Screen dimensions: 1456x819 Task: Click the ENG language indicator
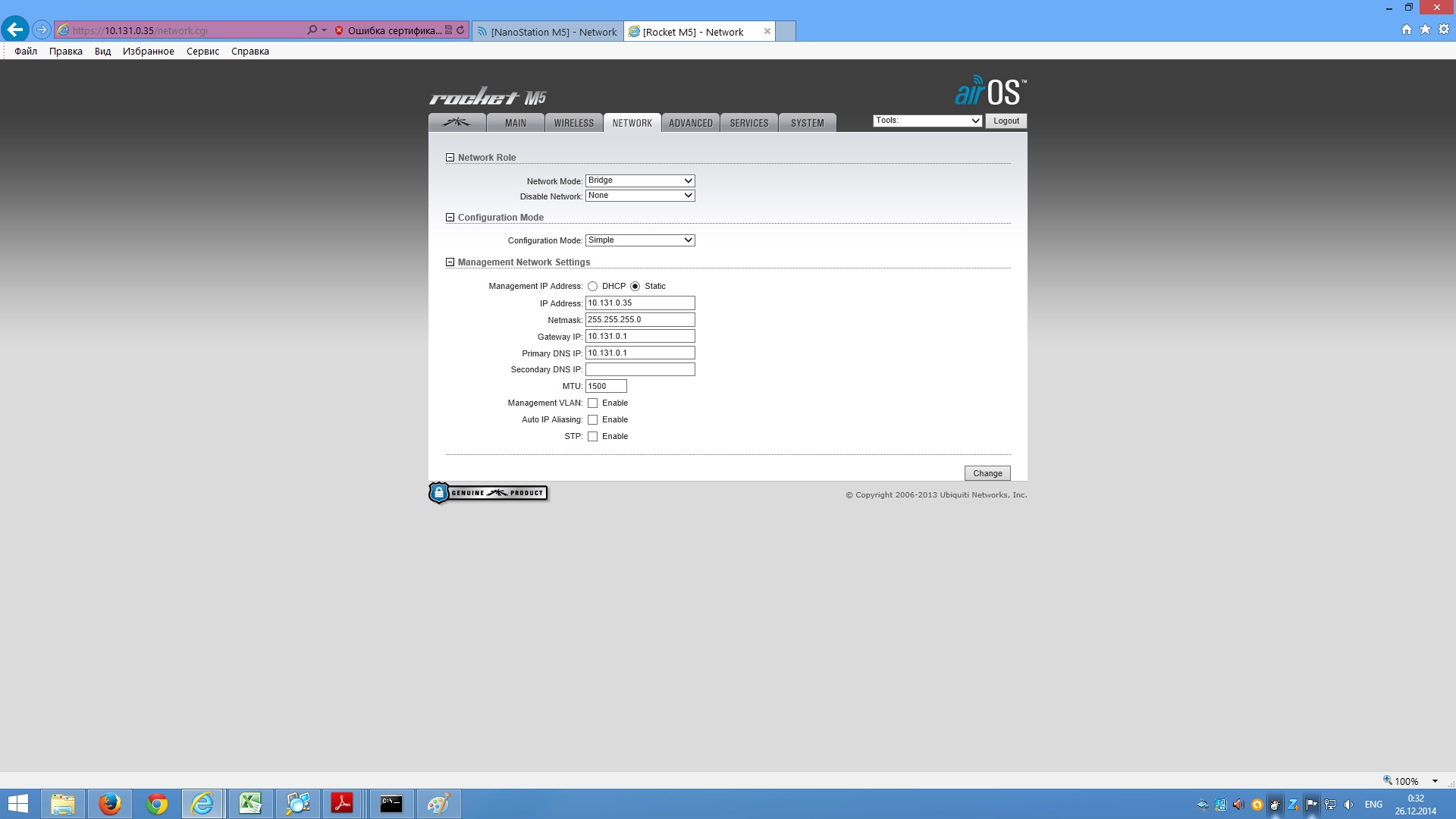[x=1373, y=805]
